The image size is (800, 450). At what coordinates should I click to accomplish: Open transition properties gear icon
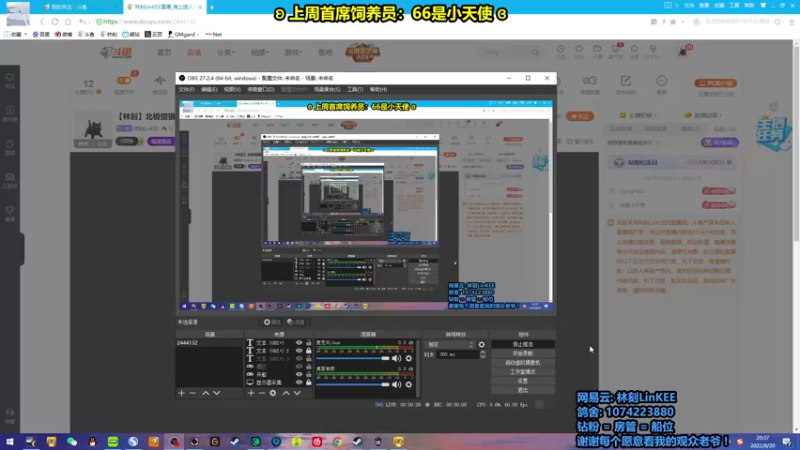(481, 345)
